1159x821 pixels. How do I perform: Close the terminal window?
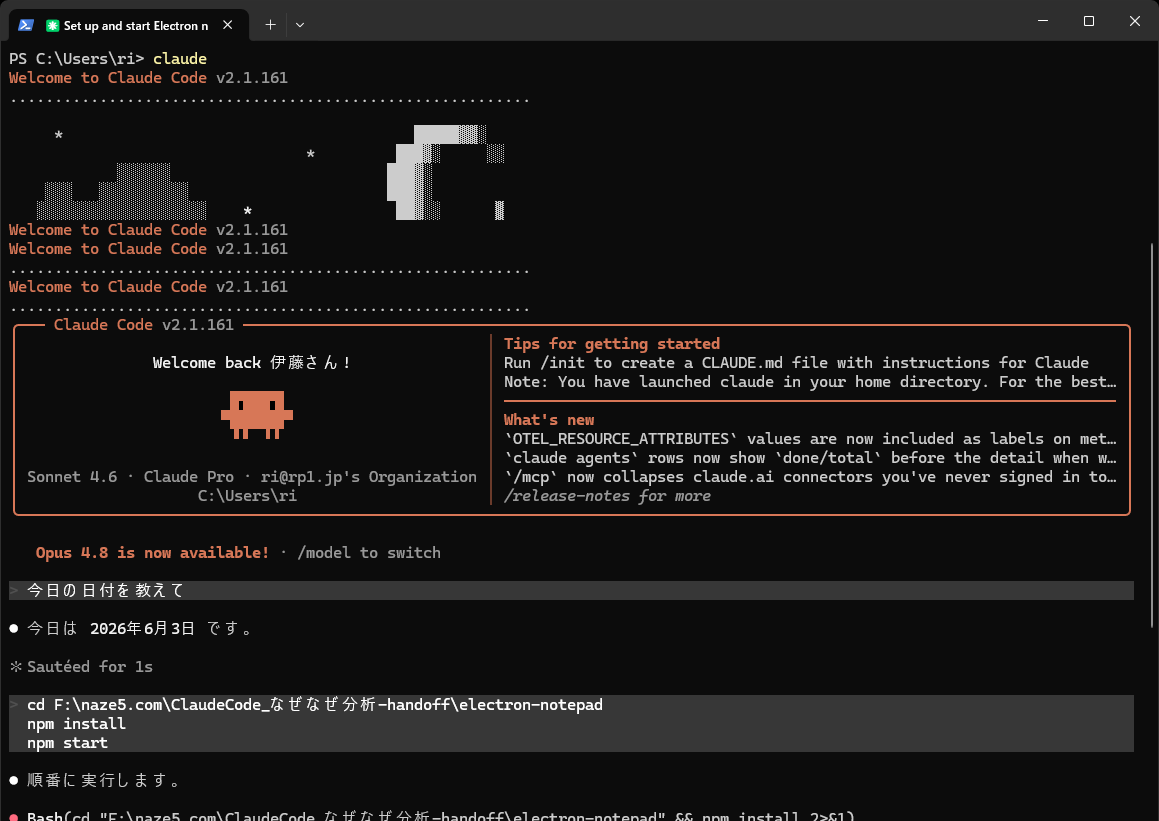(x=1135, y=21)
